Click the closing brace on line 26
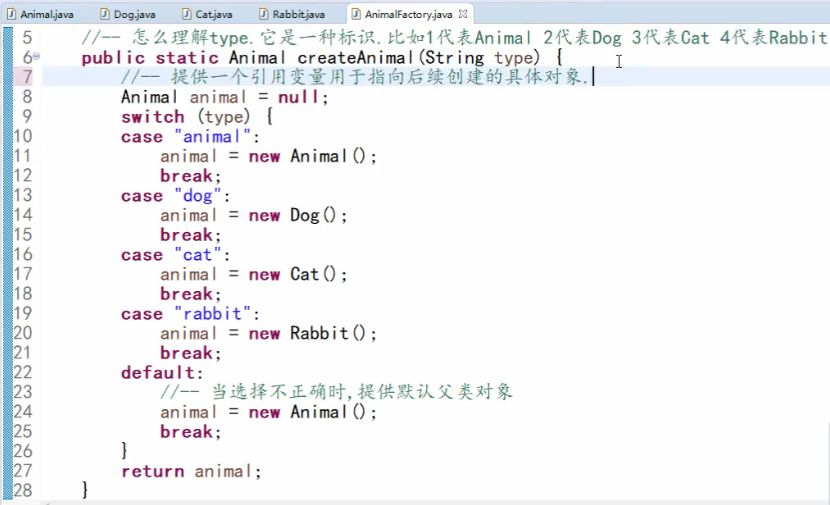The height and width of the screenshot is (505, 830). pos(124,450)
